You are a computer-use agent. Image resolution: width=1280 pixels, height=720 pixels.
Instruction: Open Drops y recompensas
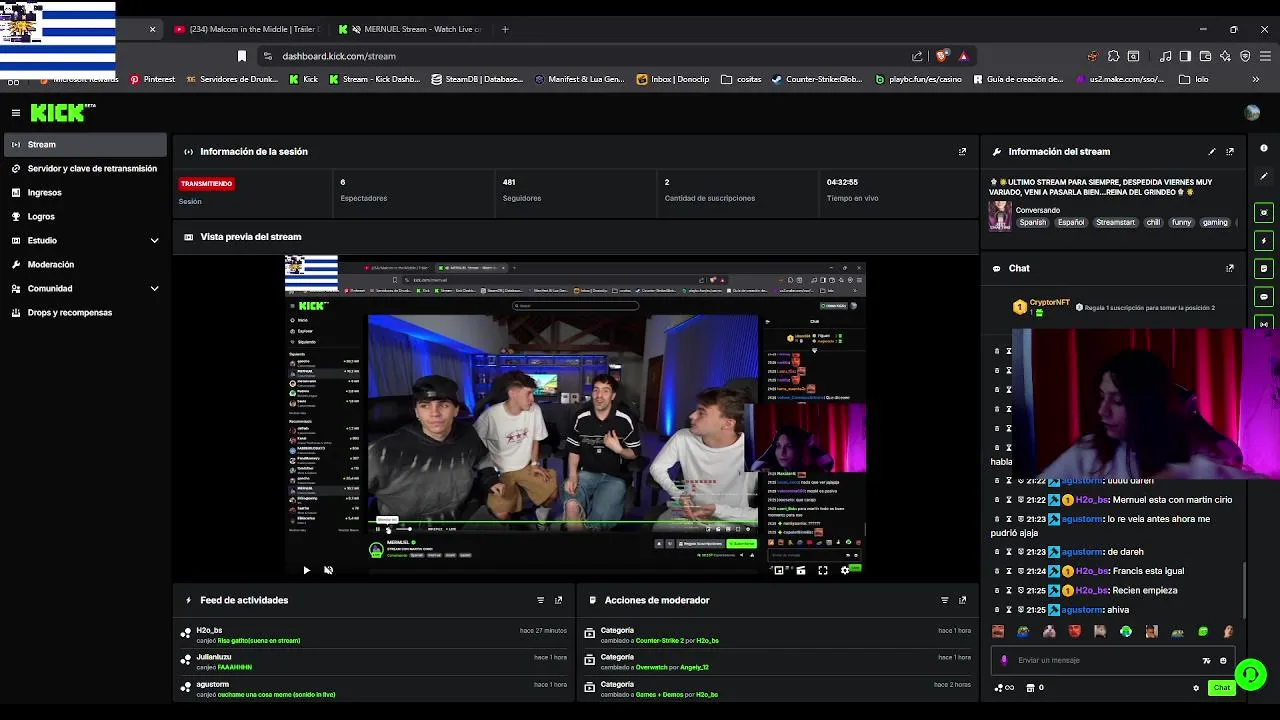[84, 312]
